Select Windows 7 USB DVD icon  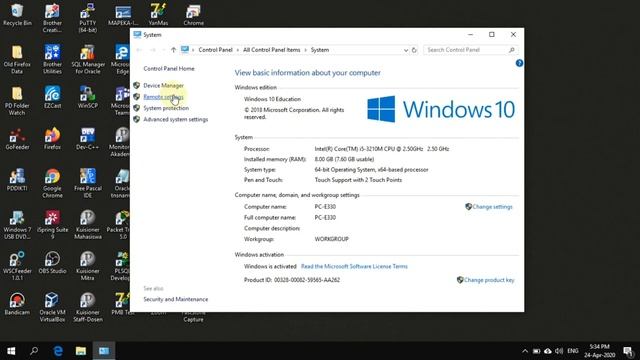click(17, 225)
